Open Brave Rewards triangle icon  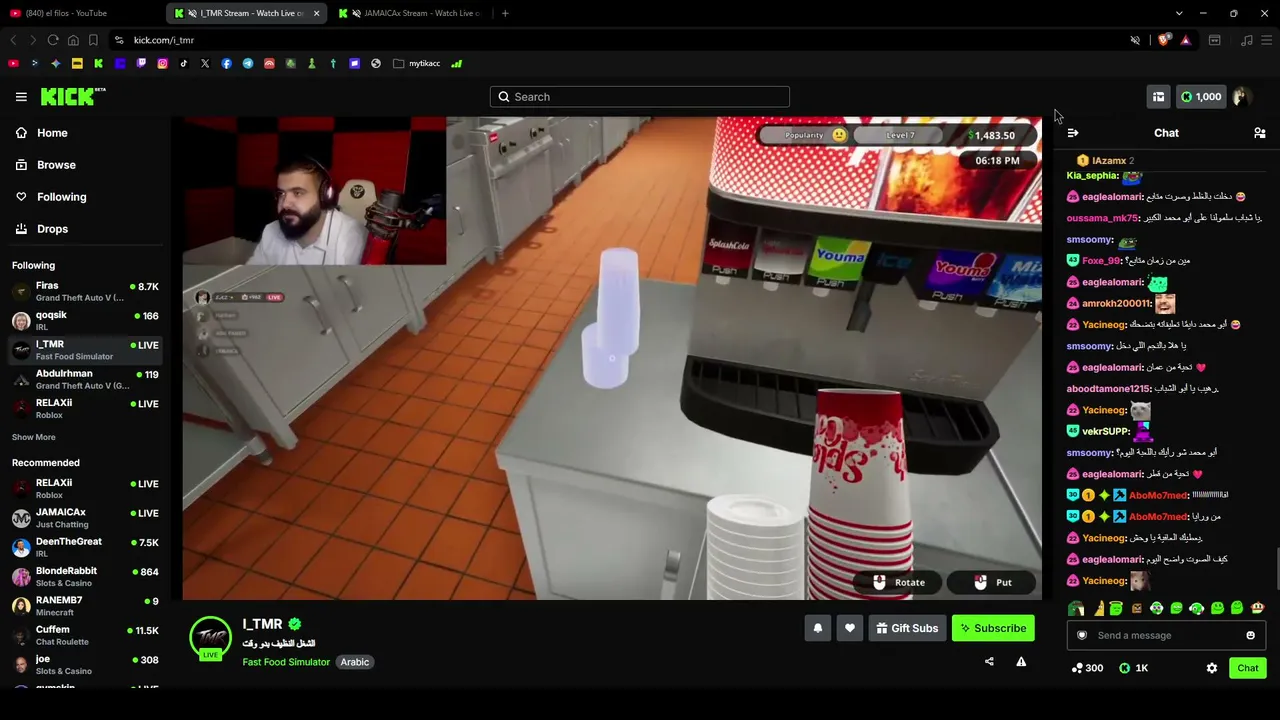click(1186, 40)
